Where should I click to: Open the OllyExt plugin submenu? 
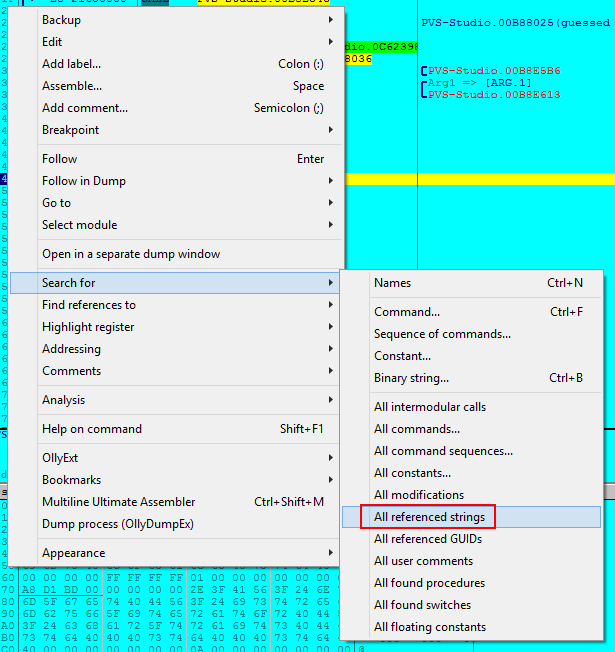pyautogui.click(x=176, y=458)
